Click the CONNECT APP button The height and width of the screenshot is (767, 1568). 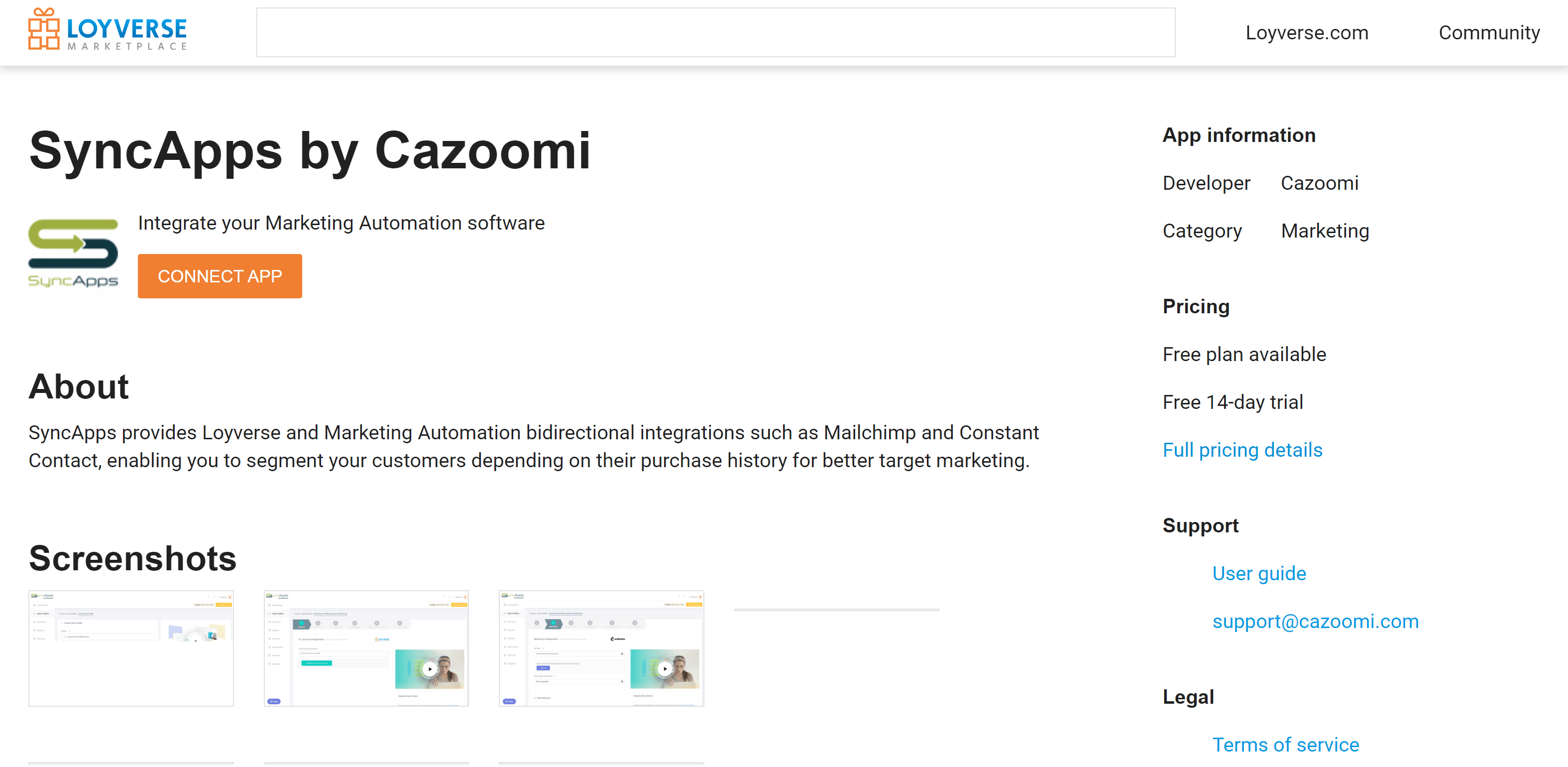(x=220, y=276)
